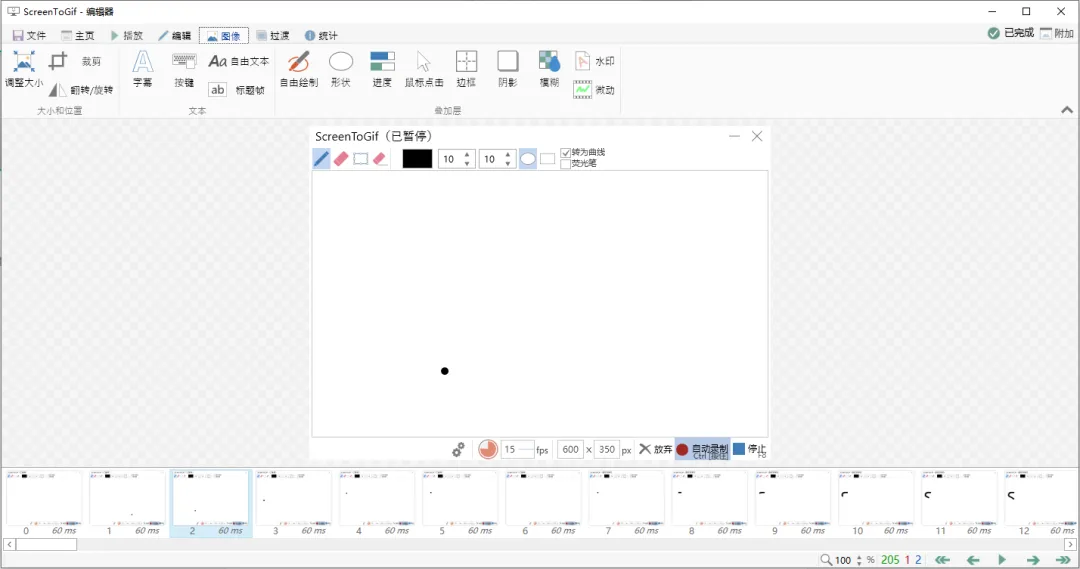Click the timeline scrollbar right arrow
Screen dimensions: 1080x569
point(1070,544)
